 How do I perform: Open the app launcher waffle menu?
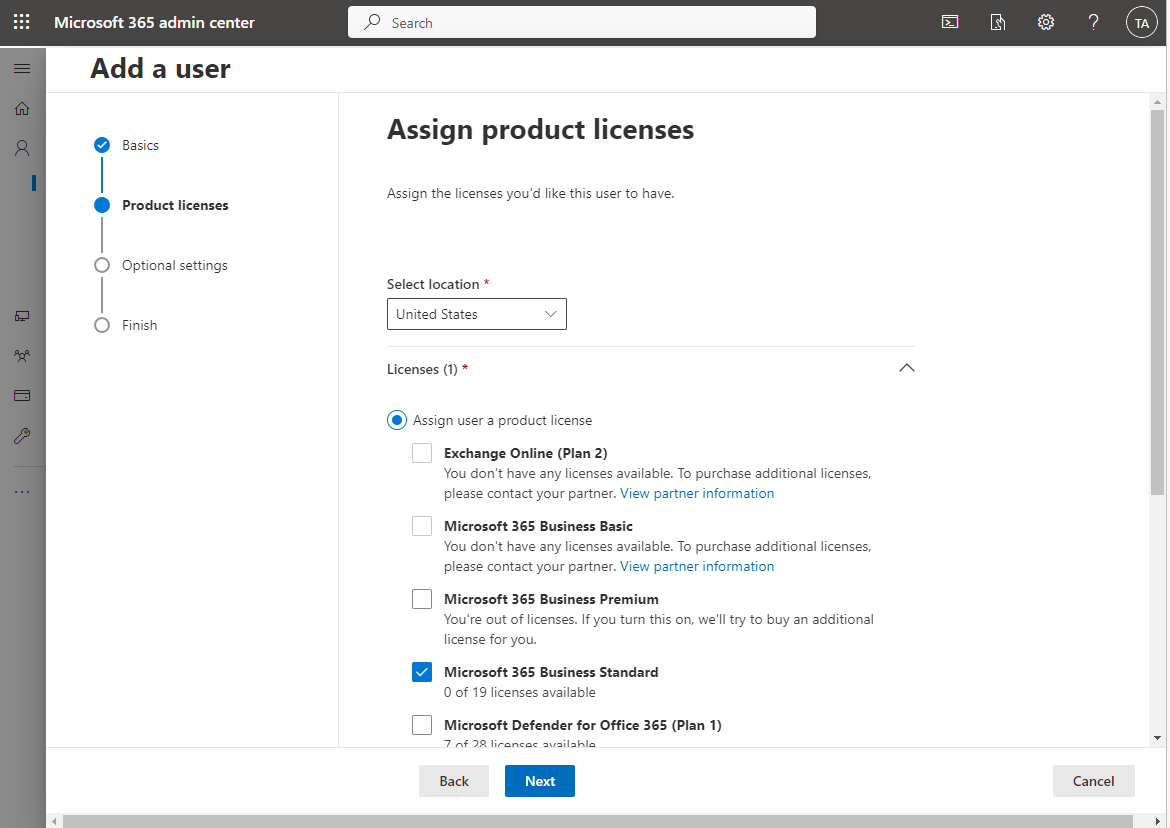click(x=21, y=21)
